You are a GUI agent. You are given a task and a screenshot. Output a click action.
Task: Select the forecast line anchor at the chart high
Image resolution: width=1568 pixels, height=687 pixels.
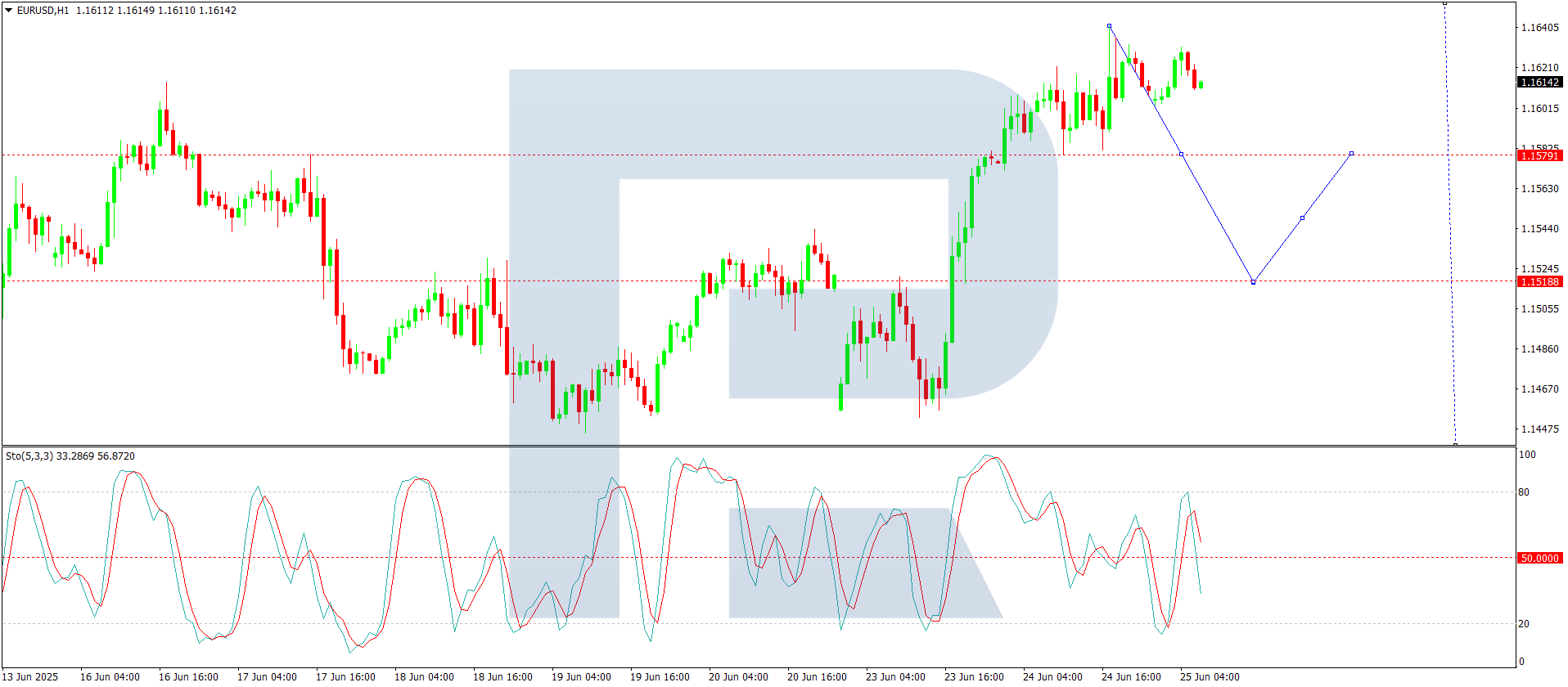click(1109, 26)
